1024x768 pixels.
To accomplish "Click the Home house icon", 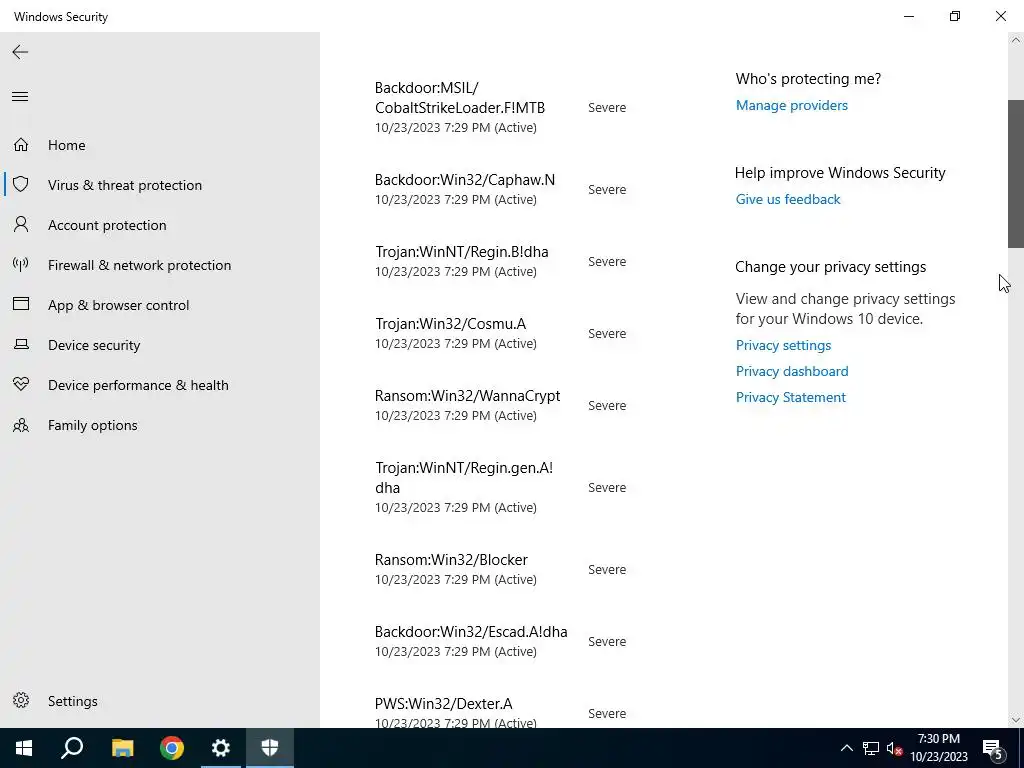I will pyautogui.click(x=21, y=144).
